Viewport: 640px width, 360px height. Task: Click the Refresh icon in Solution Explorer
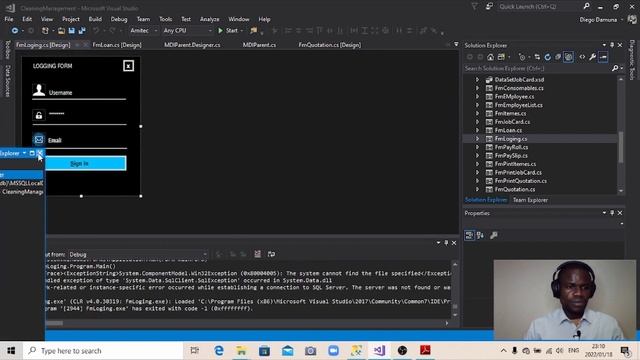(x=547, y=57)
